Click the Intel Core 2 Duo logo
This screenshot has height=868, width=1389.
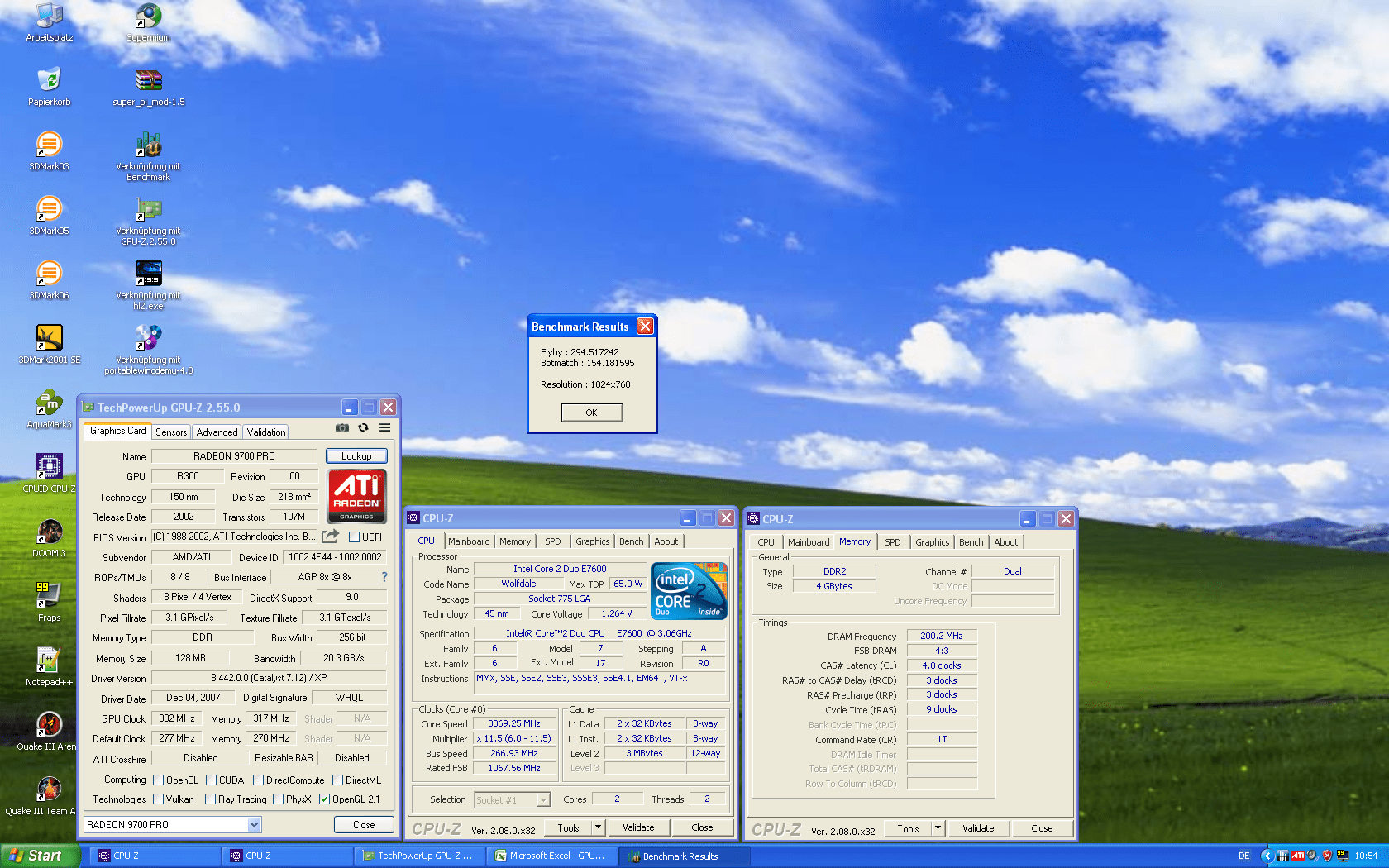690,590
